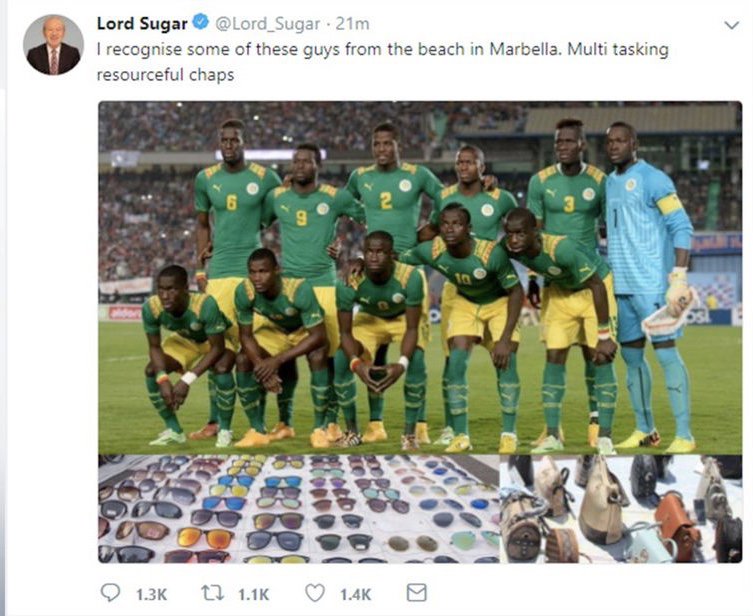Click the 1.4K likes count
Image resolution: width=753 pixels, height=616 pixels.
355,595
